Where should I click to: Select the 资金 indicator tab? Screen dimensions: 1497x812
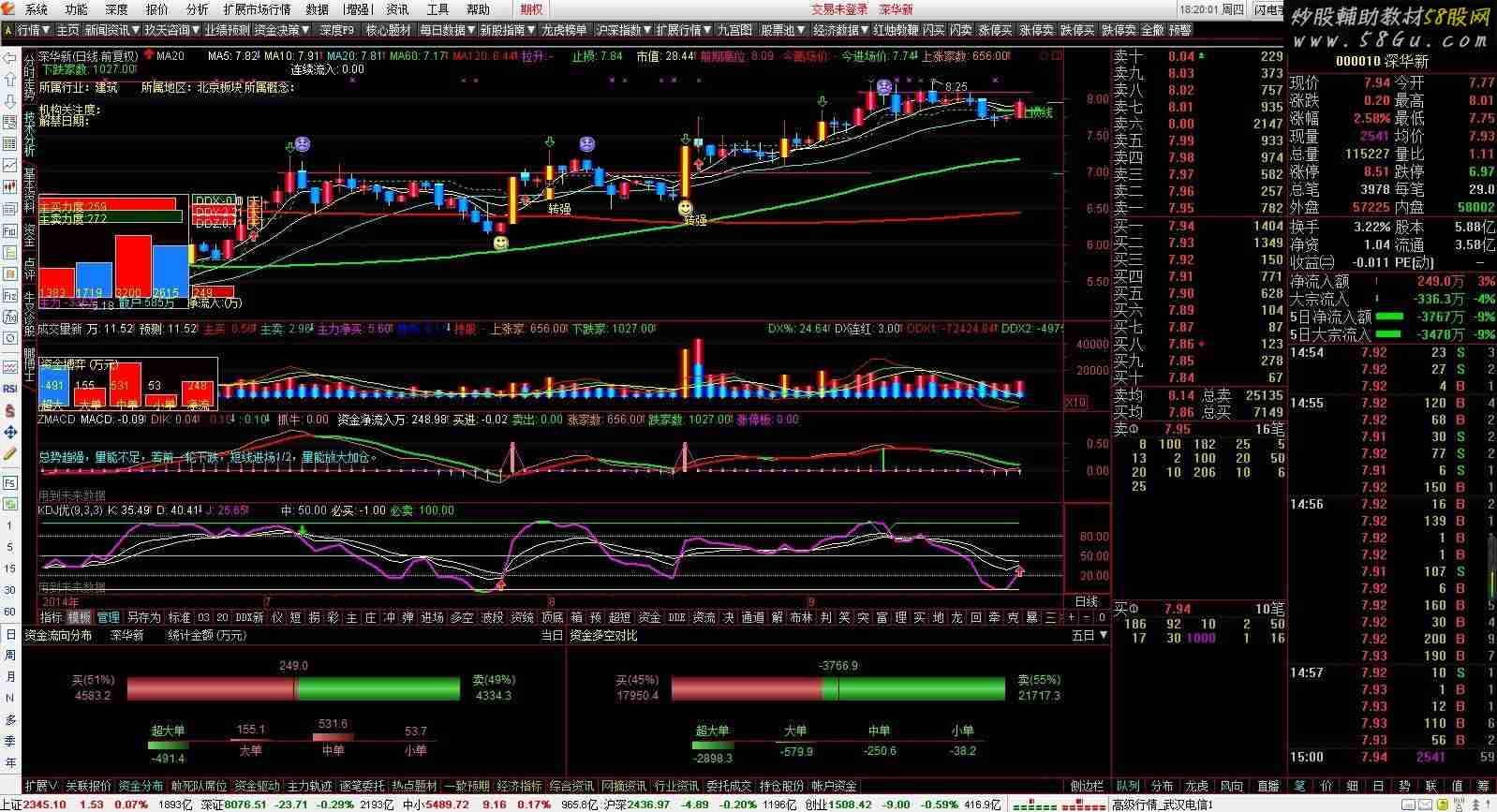click(x=649, y=617)
